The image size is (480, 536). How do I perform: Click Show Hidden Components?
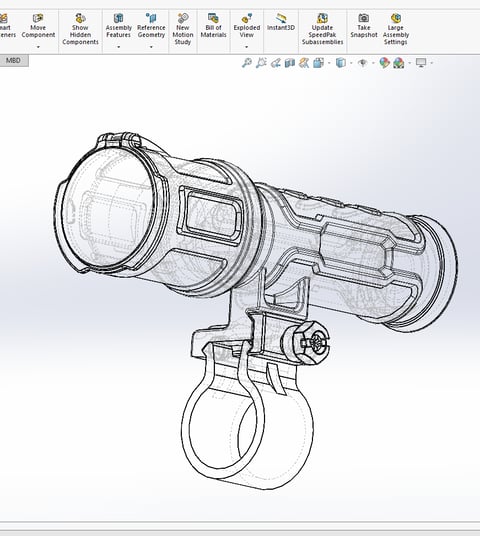click(x=80, y=29)
